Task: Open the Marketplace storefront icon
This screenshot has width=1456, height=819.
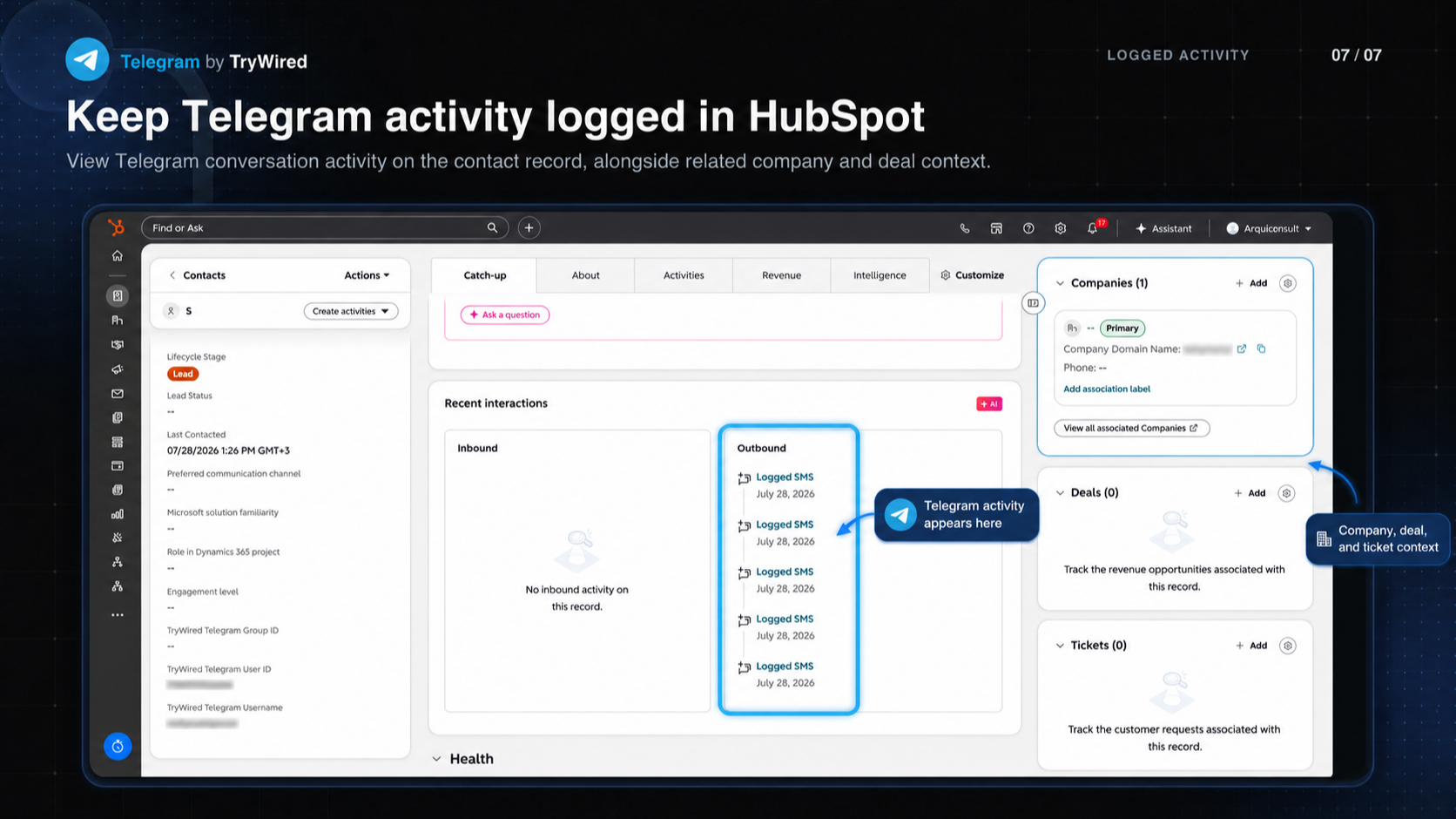Action: [996, 228]
